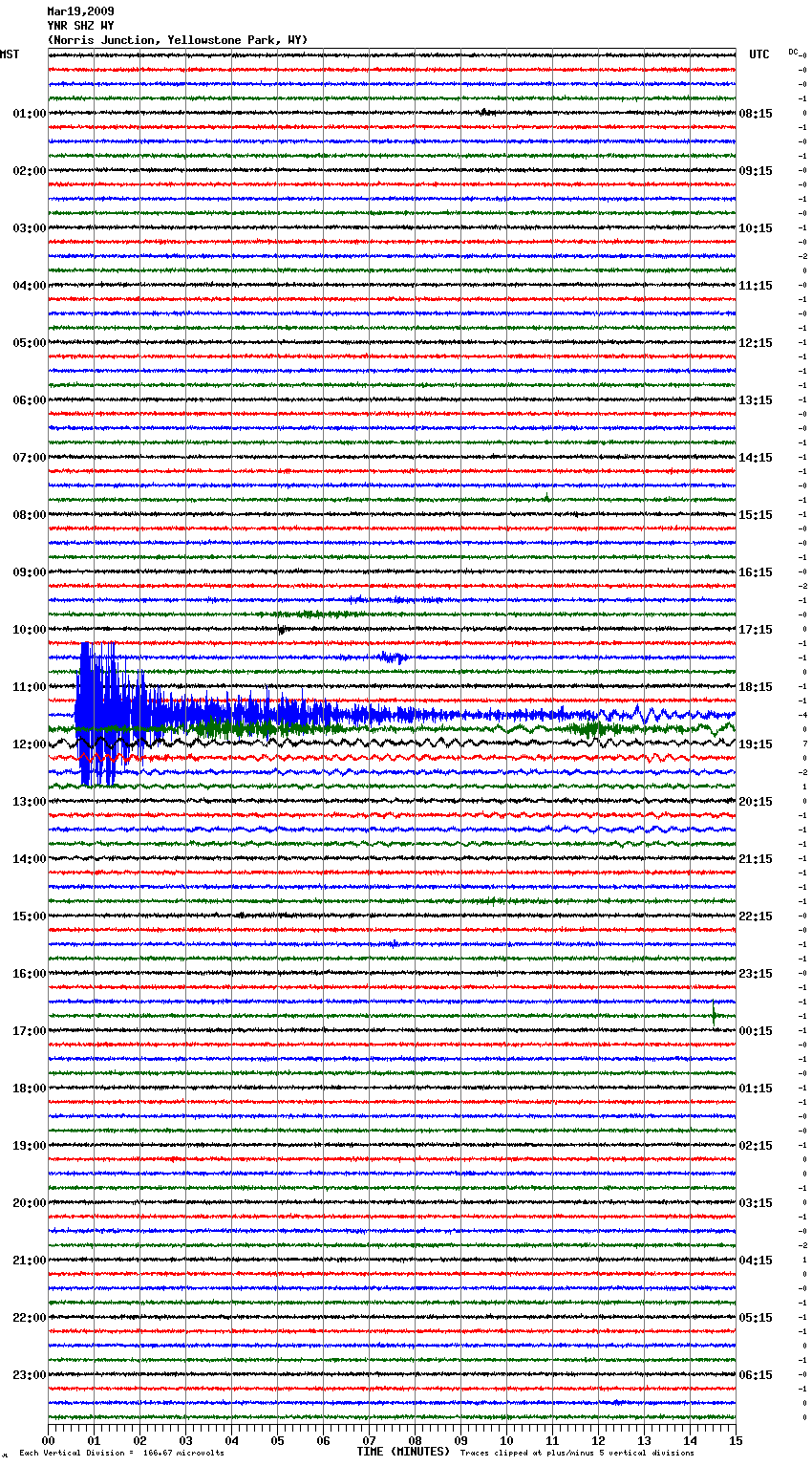Click the Traces clipped at plus/minus footnote
Viewport: 812px width, 1466px height.
click(x=577, y=1454)
